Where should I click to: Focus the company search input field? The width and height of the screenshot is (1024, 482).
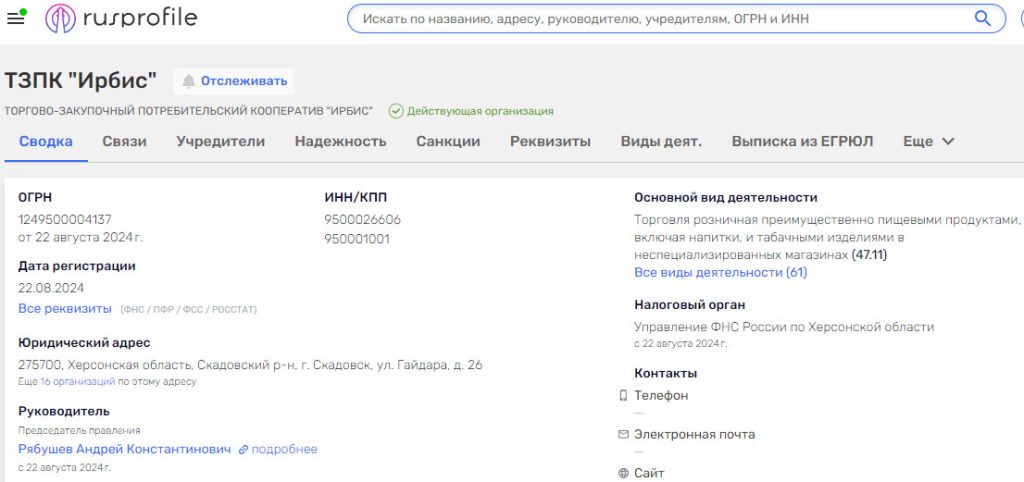tap(660, 18)
